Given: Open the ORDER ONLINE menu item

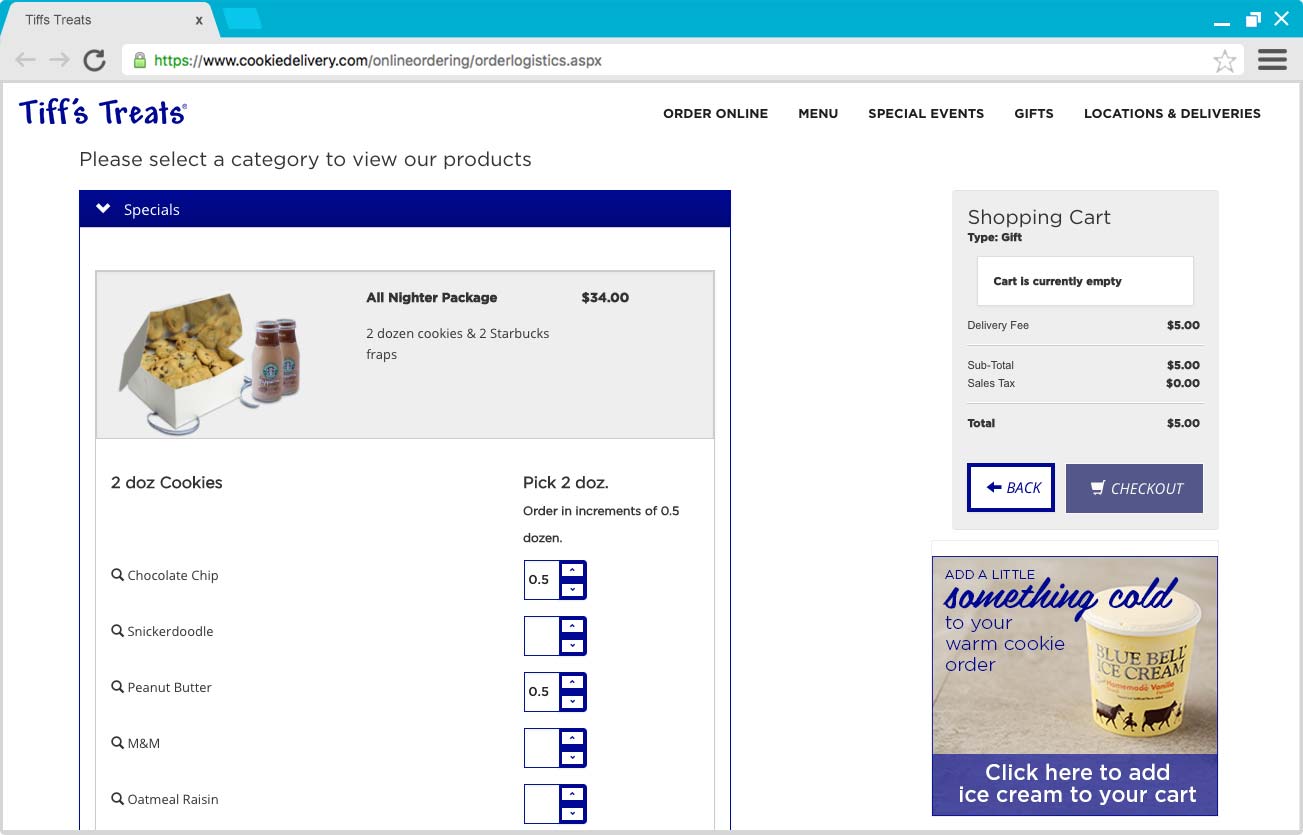Looking at the screenshot, I should [715, 113].
